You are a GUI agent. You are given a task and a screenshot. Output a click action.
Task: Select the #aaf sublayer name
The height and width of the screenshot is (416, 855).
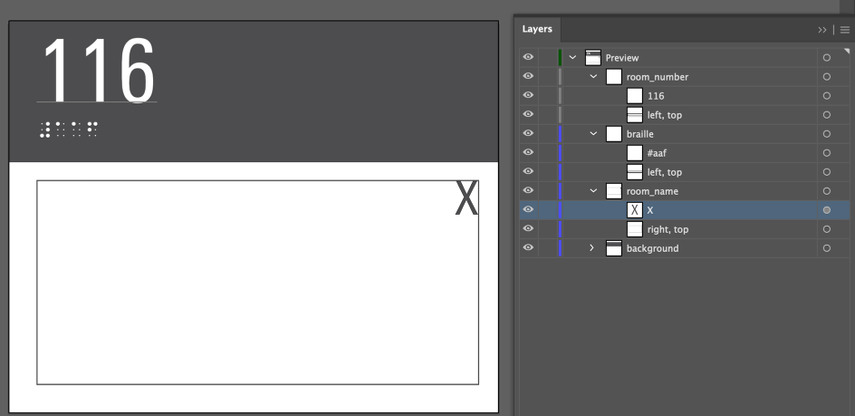click(657, 153)
